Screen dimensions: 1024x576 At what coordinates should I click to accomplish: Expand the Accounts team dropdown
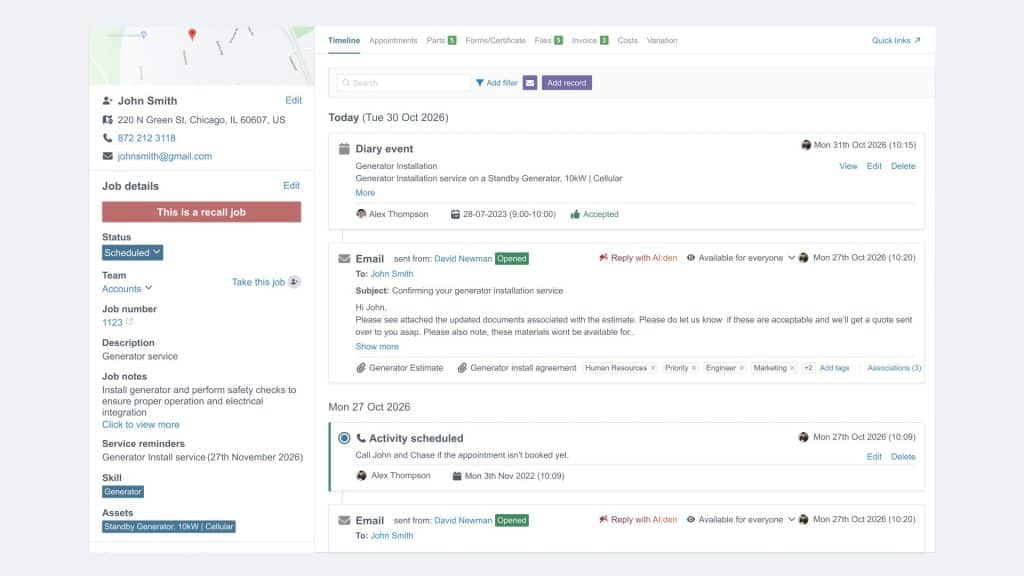pos(127,289)
